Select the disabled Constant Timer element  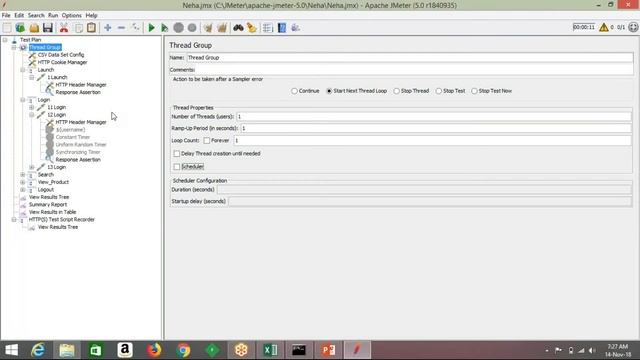pos(73,137)
